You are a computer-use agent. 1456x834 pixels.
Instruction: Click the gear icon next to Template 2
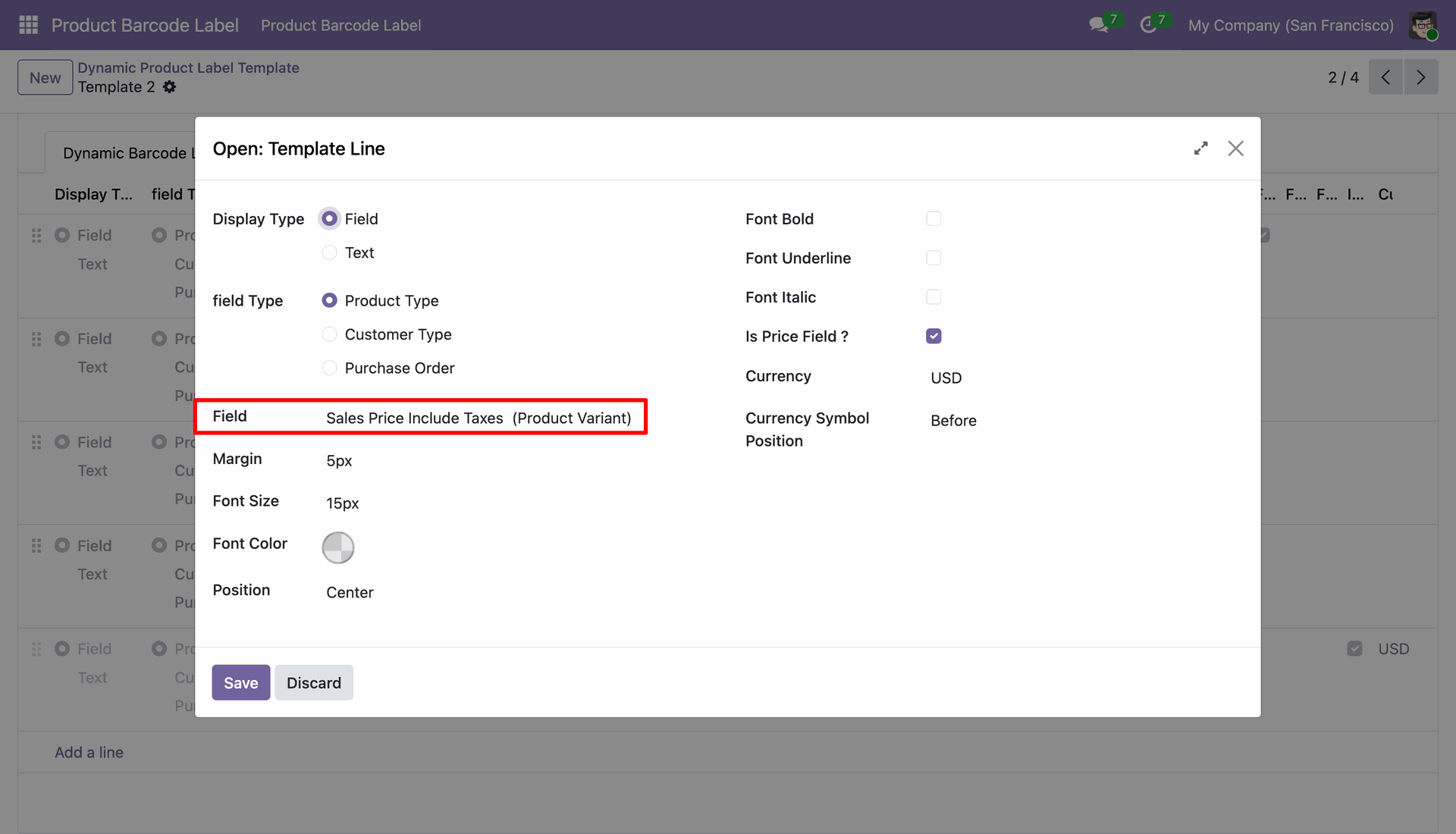pyautogui.click(x=170, y=87)
